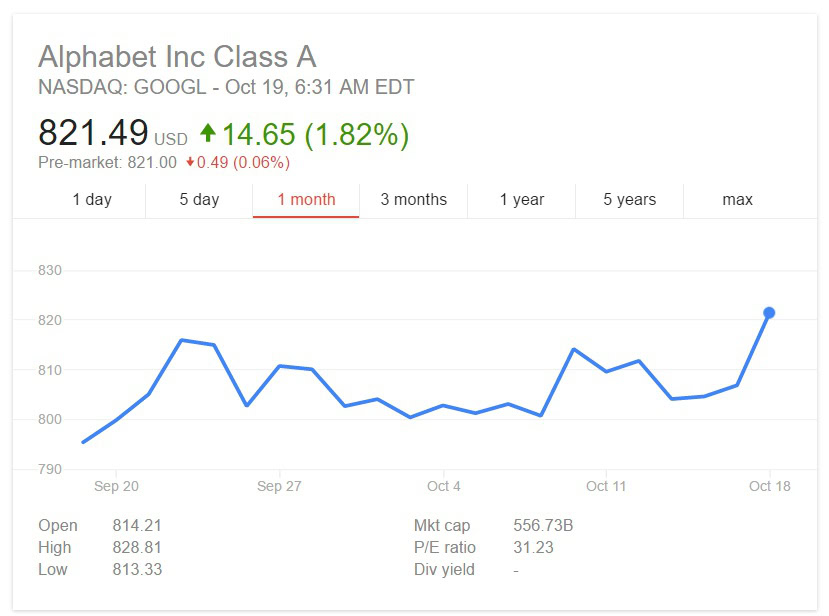
Task: Click the High value 828.81
Action: point(137,548)
